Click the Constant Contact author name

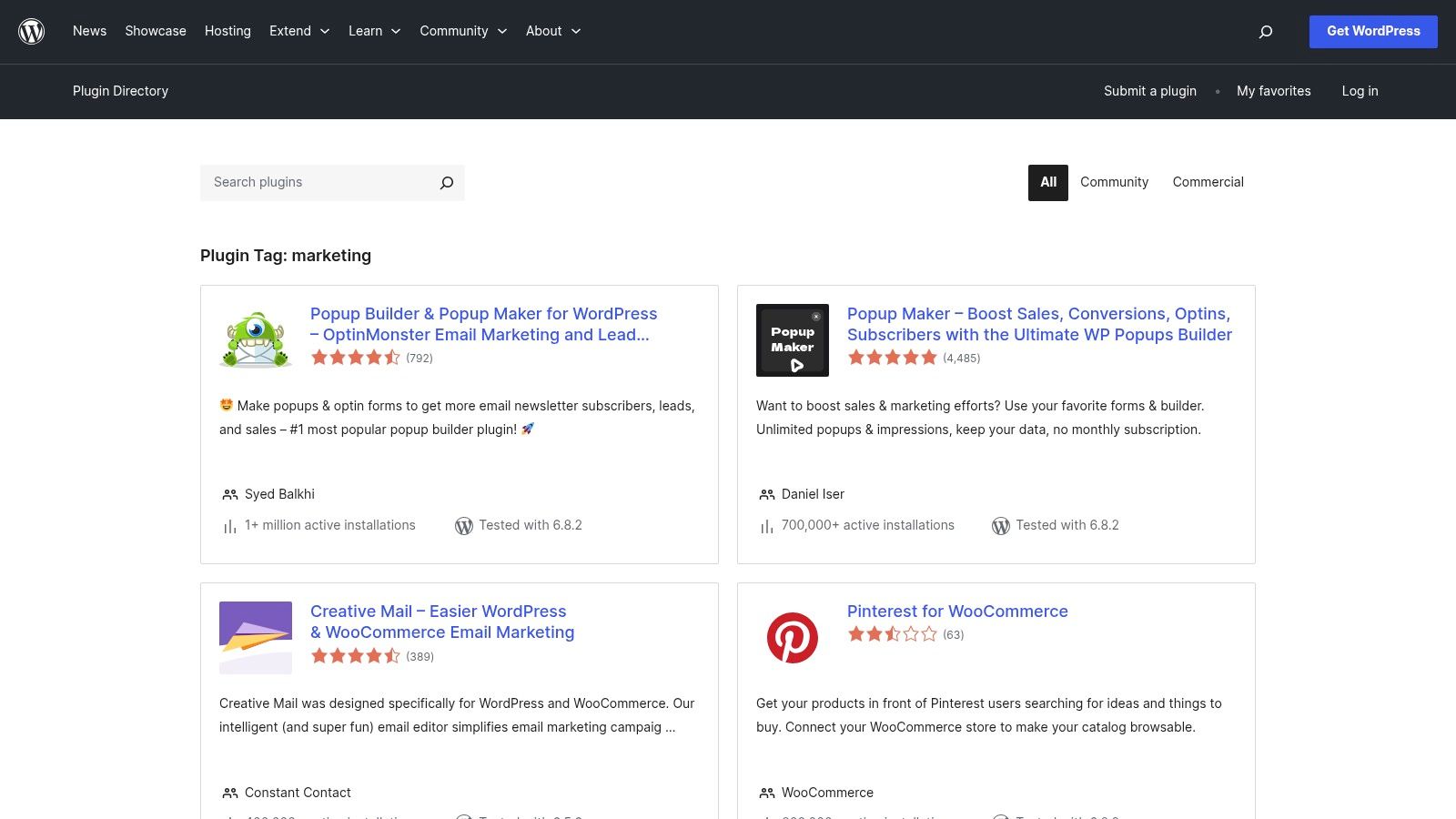tap(298, 793)
